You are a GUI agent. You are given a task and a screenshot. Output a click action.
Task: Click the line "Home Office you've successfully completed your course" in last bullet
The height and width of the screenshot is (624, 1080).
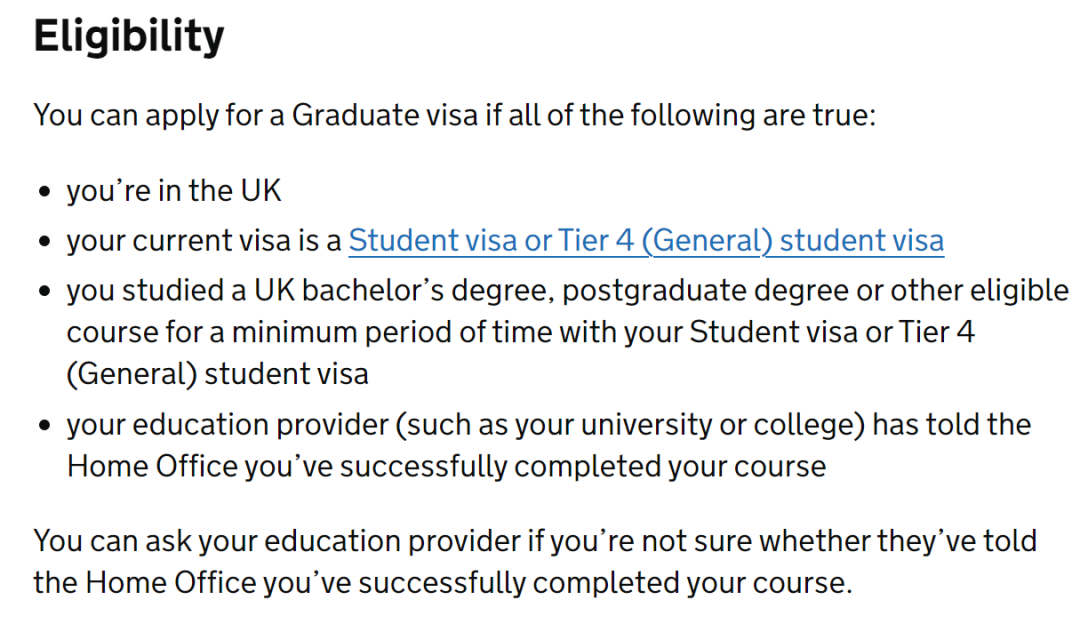(446, 466)
